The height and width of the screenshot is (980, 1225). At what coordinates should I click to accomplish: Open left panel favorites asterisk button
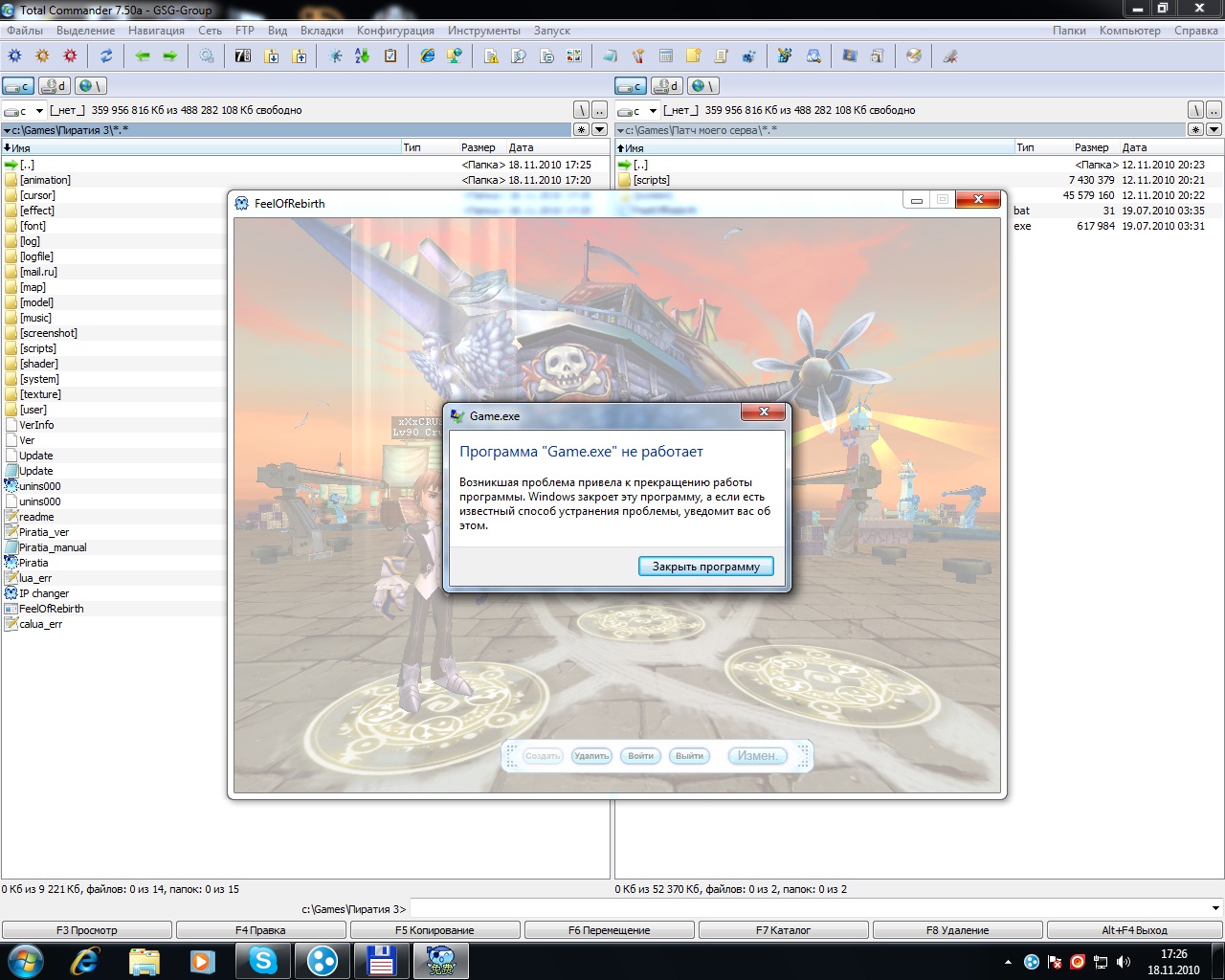click(581, 129)
